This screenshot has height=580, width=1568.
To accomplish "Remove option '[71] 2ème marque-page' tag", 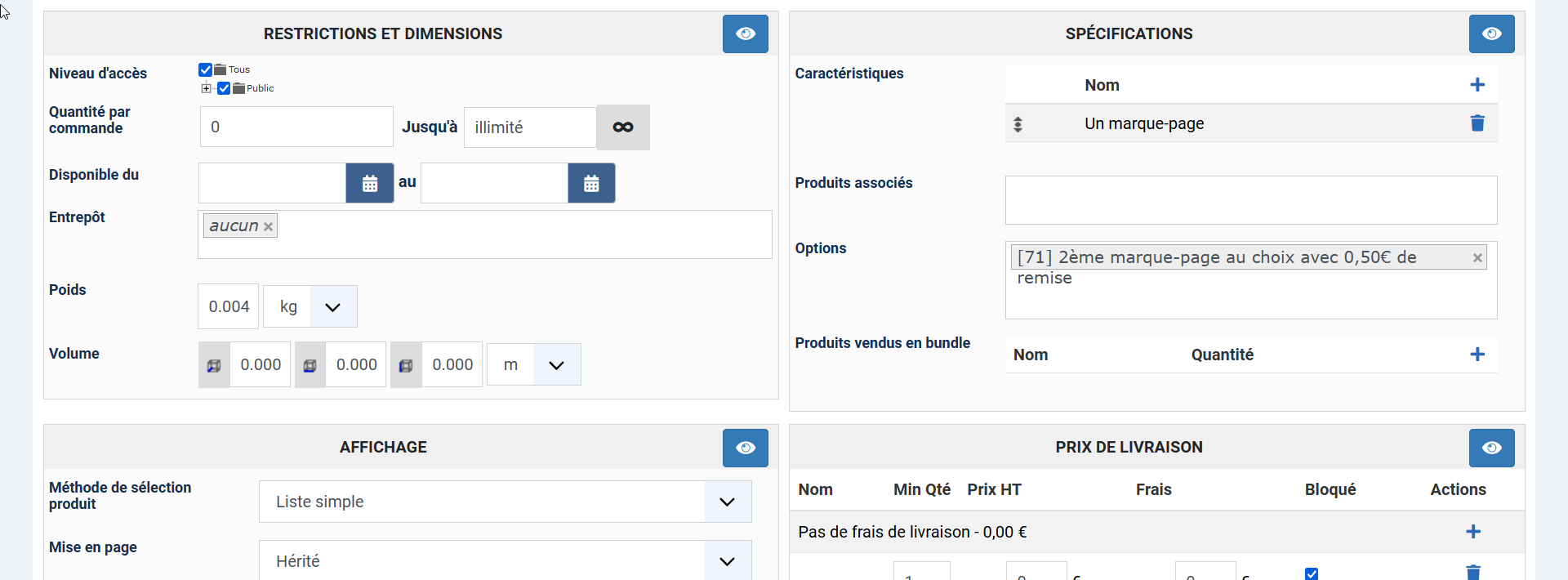I will click(x=1477, y=258).
